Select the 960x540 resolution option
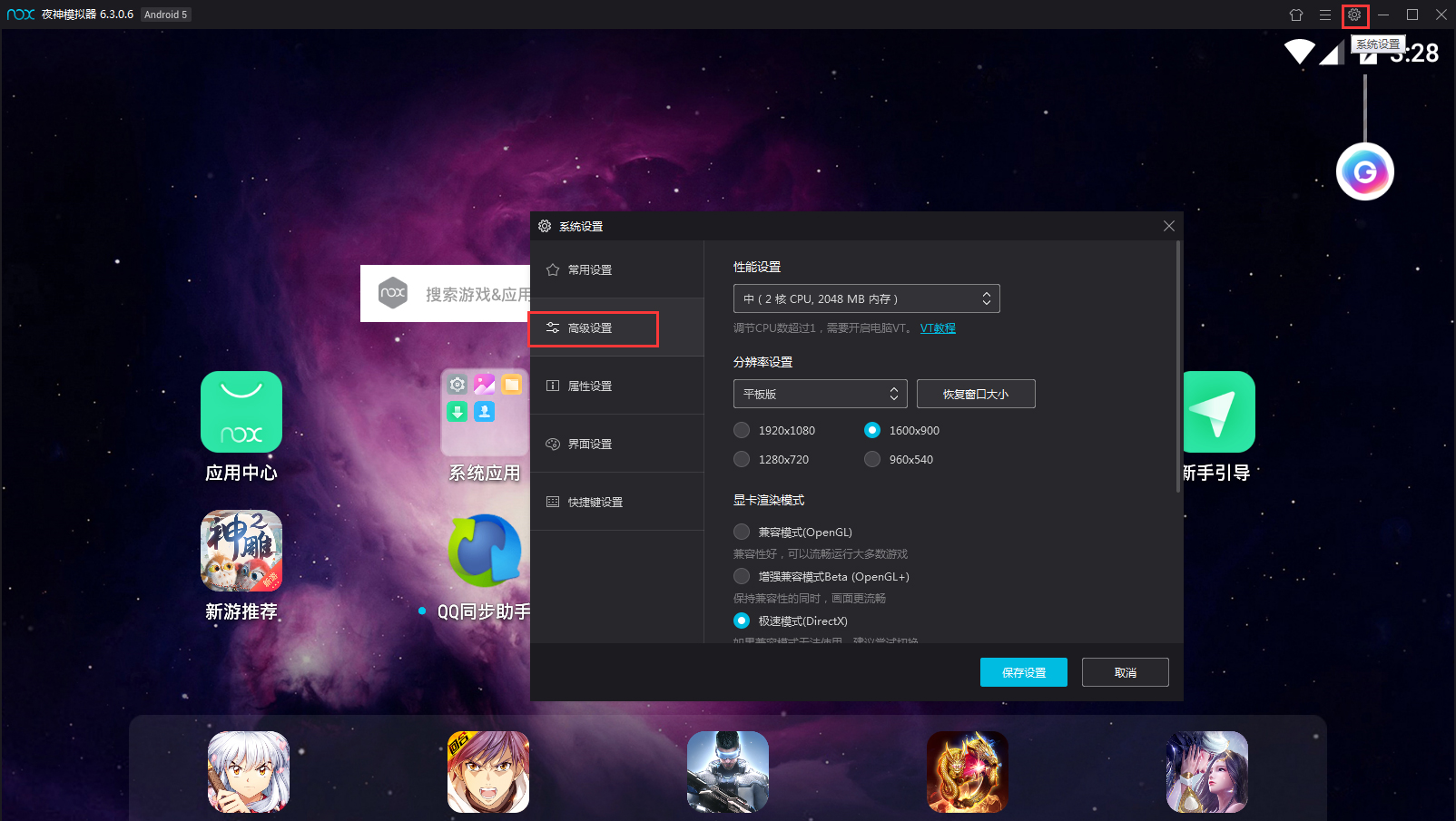Image resolution: width=1456 pixels, height=821 pixels. click(x=871, y=459)
